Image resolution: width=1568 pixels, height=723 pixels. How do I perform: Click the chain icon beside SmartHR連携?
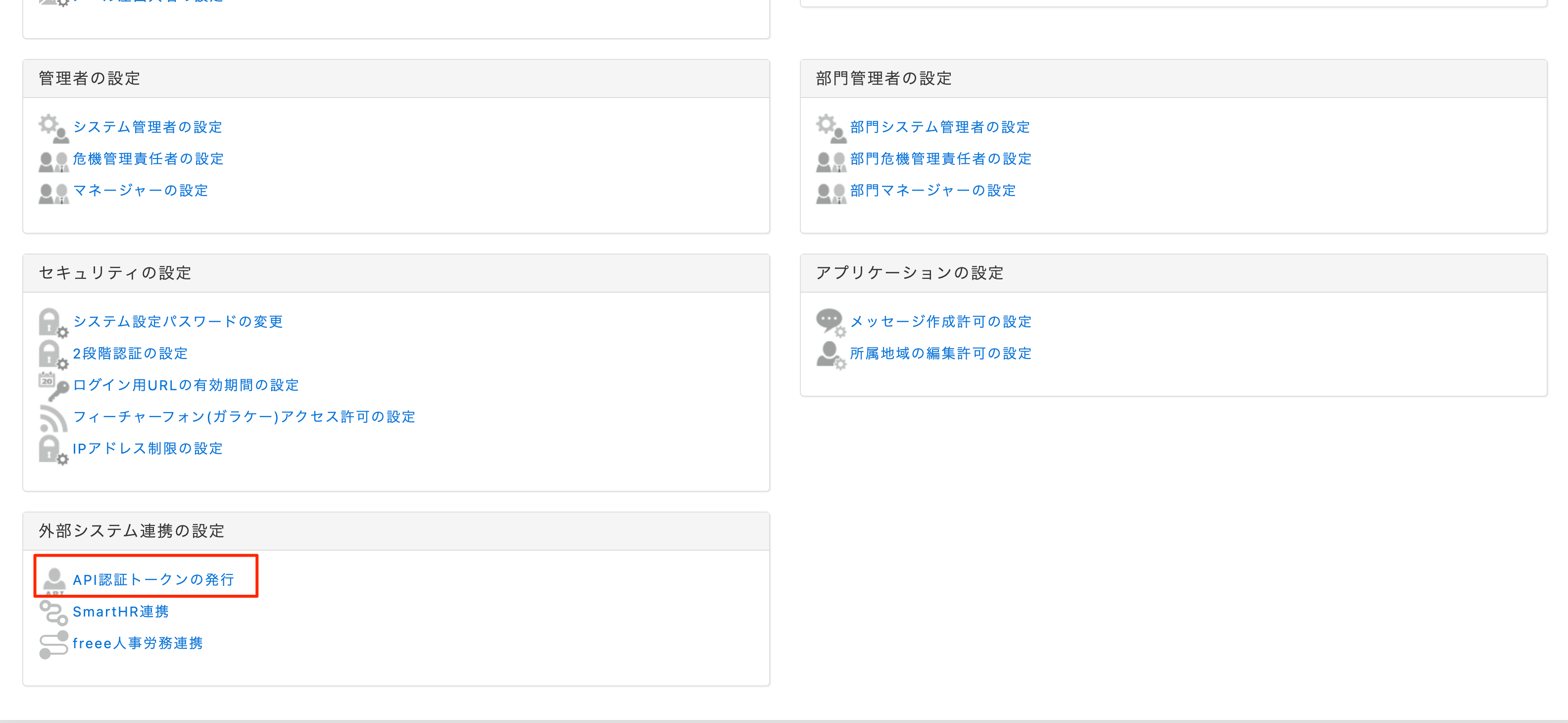pyautogui.click(x=53, y=612)
